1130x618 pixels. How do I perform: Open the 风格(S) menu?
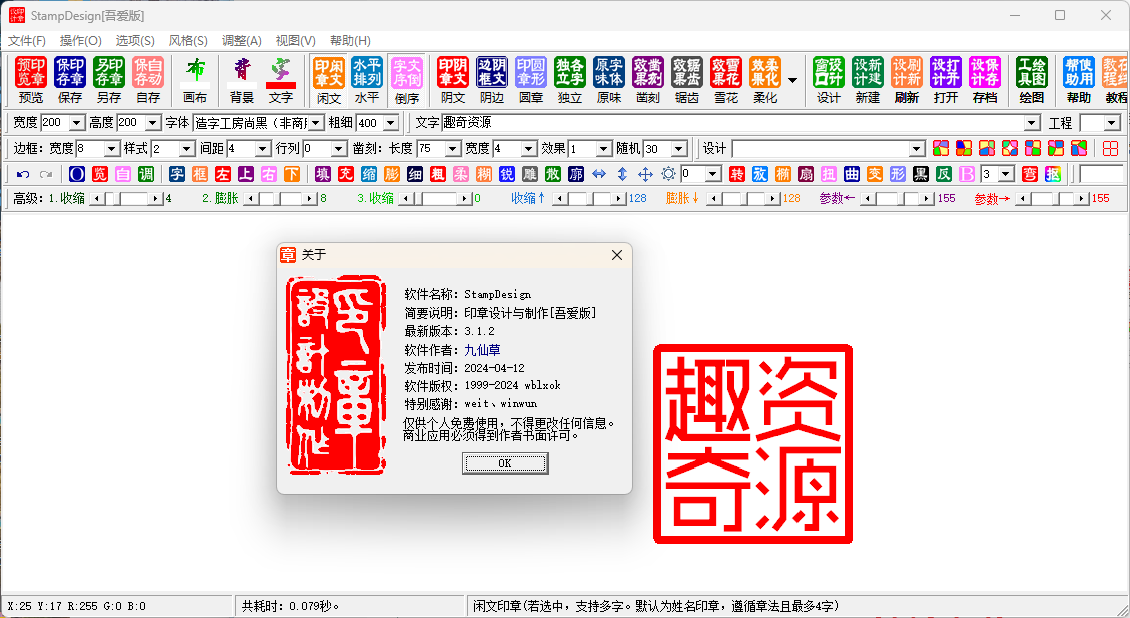click(187, 40)
